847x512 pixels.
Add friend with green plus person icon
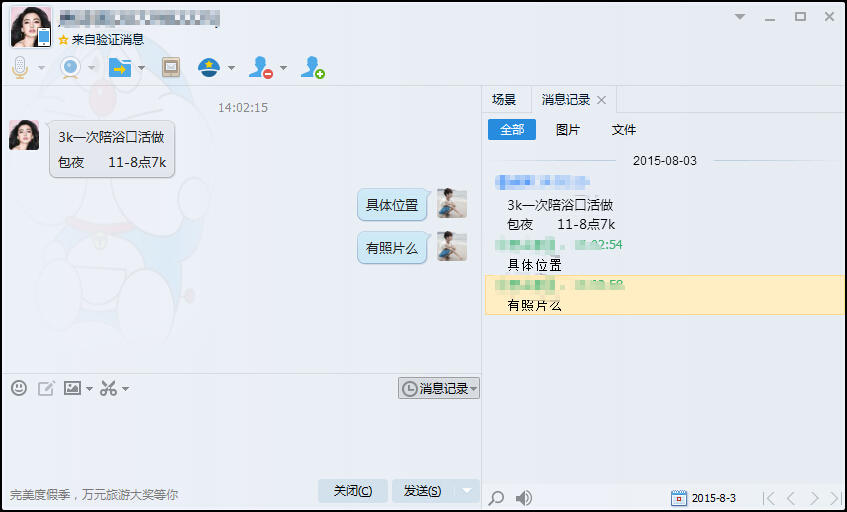(x=312, y=68)
